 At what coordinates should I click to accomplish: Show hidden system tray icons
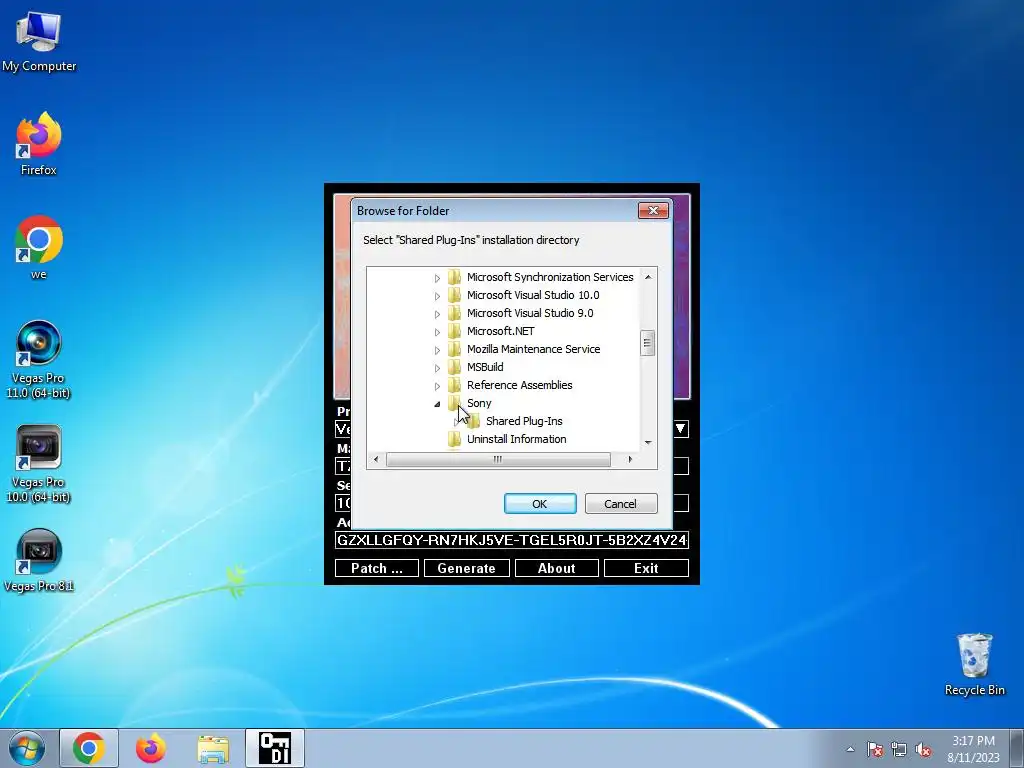850,750
